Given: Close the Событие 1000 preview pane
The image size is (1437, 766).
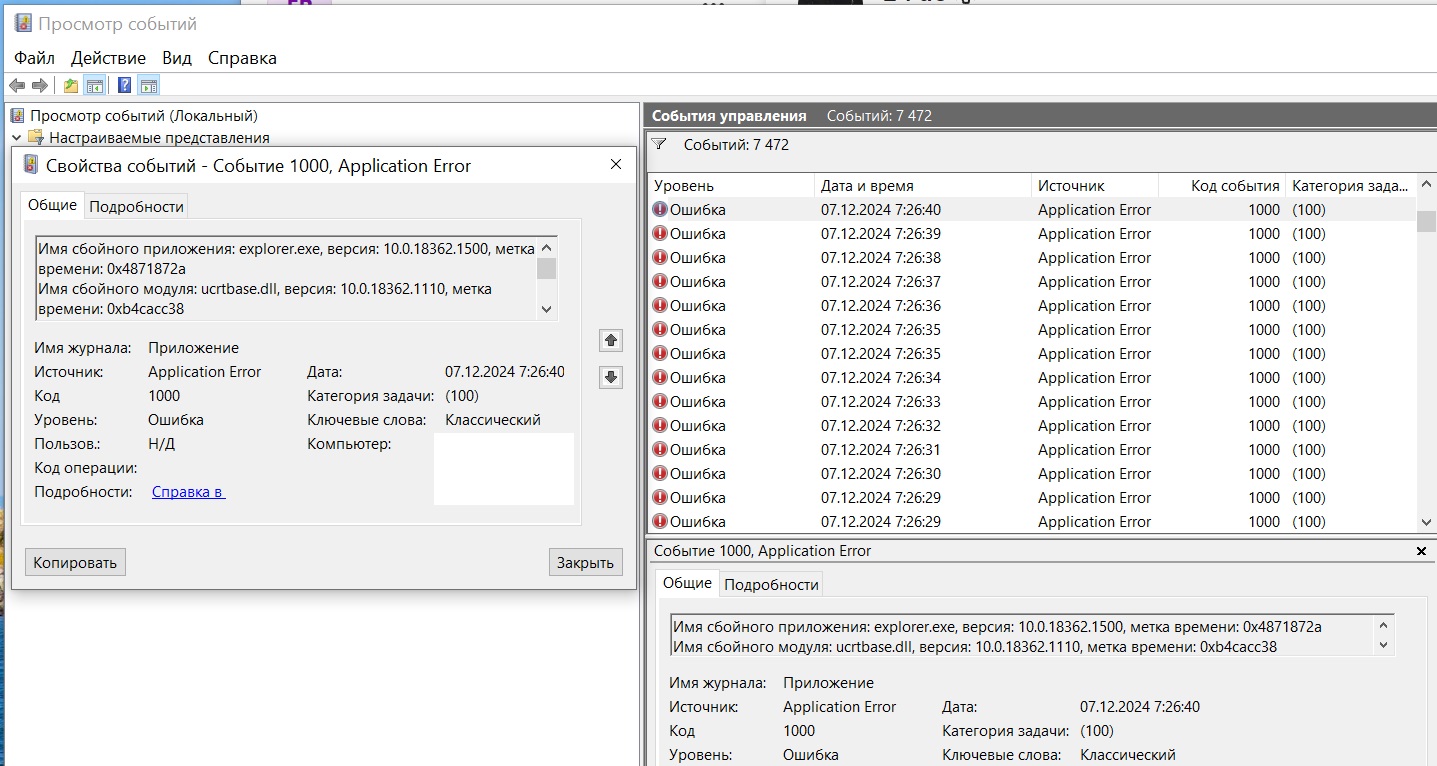Looking at the screenshot, I should point(1421,551).
